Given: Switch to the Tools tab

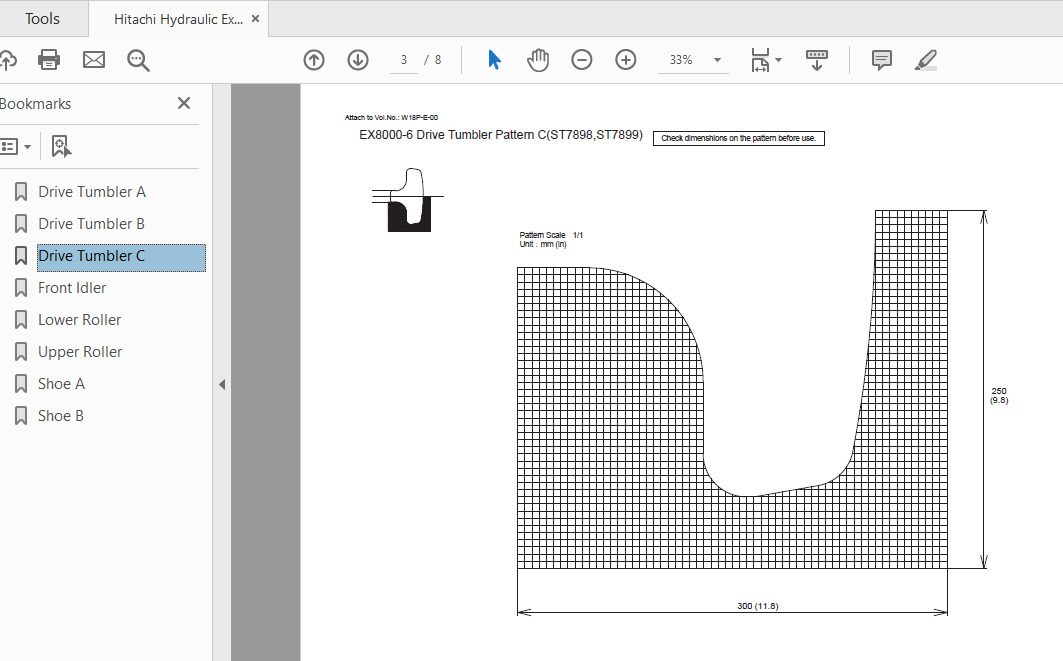Looking at the screenshot, I should pyautogui.click(x=42, y=19).
